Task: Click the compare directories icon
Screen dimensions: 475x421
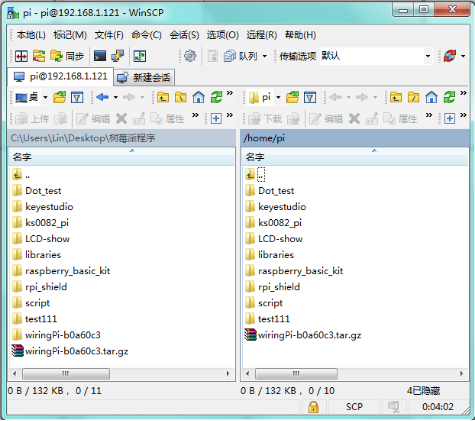Action: point(39,56)
